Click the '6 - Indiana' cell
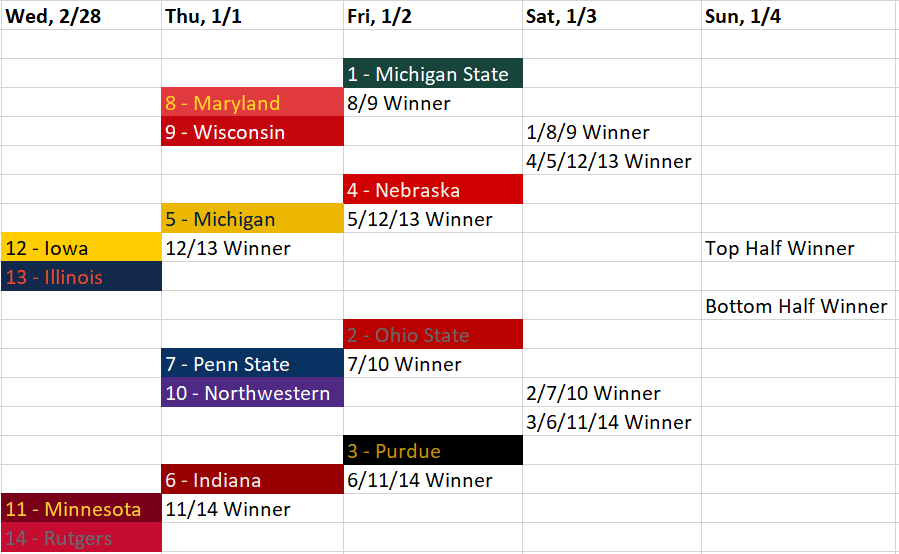899x554 pixels. [252, 480]
